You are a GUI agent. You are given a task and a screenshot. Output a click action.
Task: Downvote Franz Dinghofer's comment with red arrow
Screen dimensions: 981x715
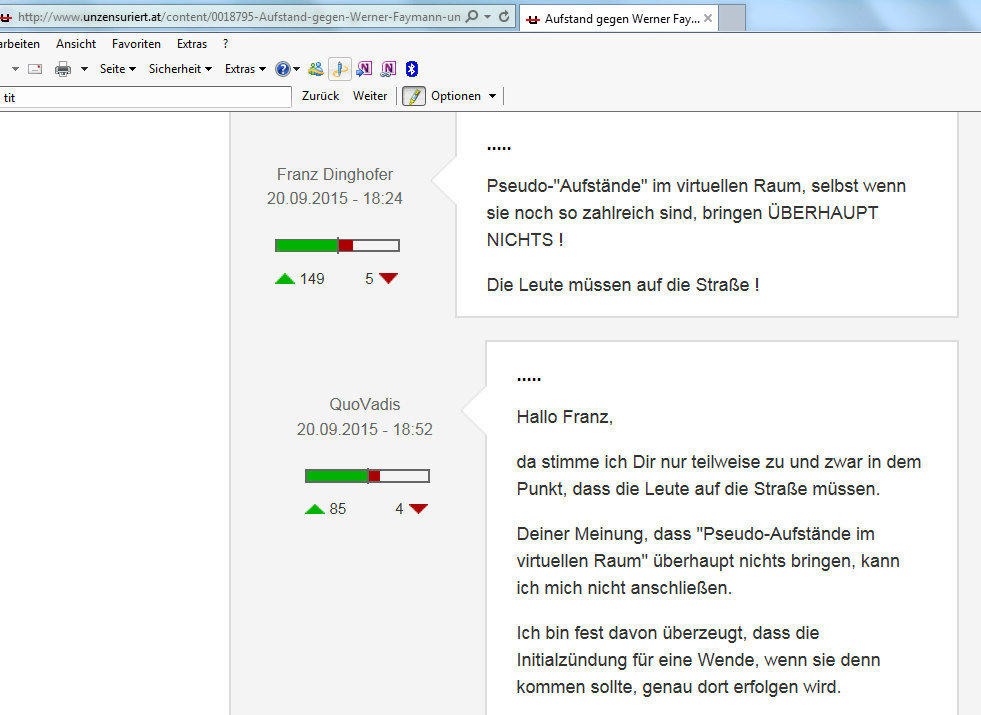(x=388, y=279)
